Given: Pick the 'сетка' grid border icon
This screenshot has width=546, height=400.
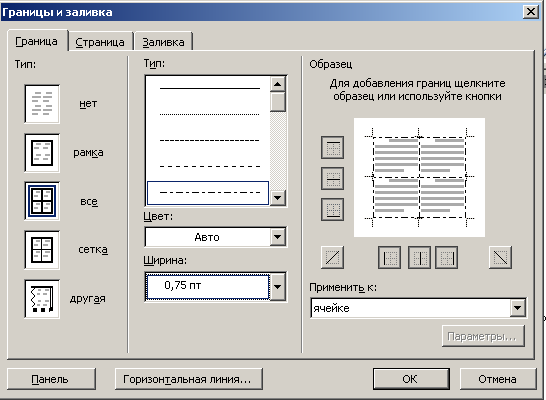Looking at the screenshot, I should (42, 250).
